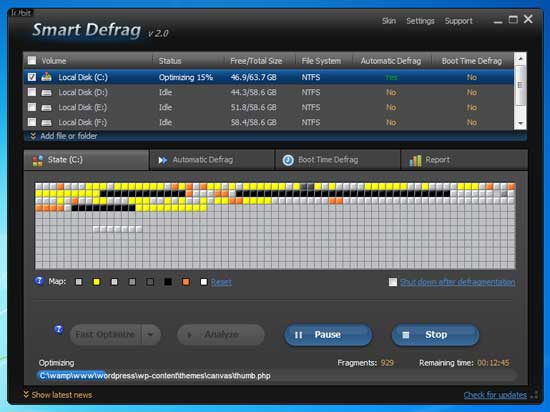
Task: Enable Shut down after defragmentation checkbox
Action: 393,282
